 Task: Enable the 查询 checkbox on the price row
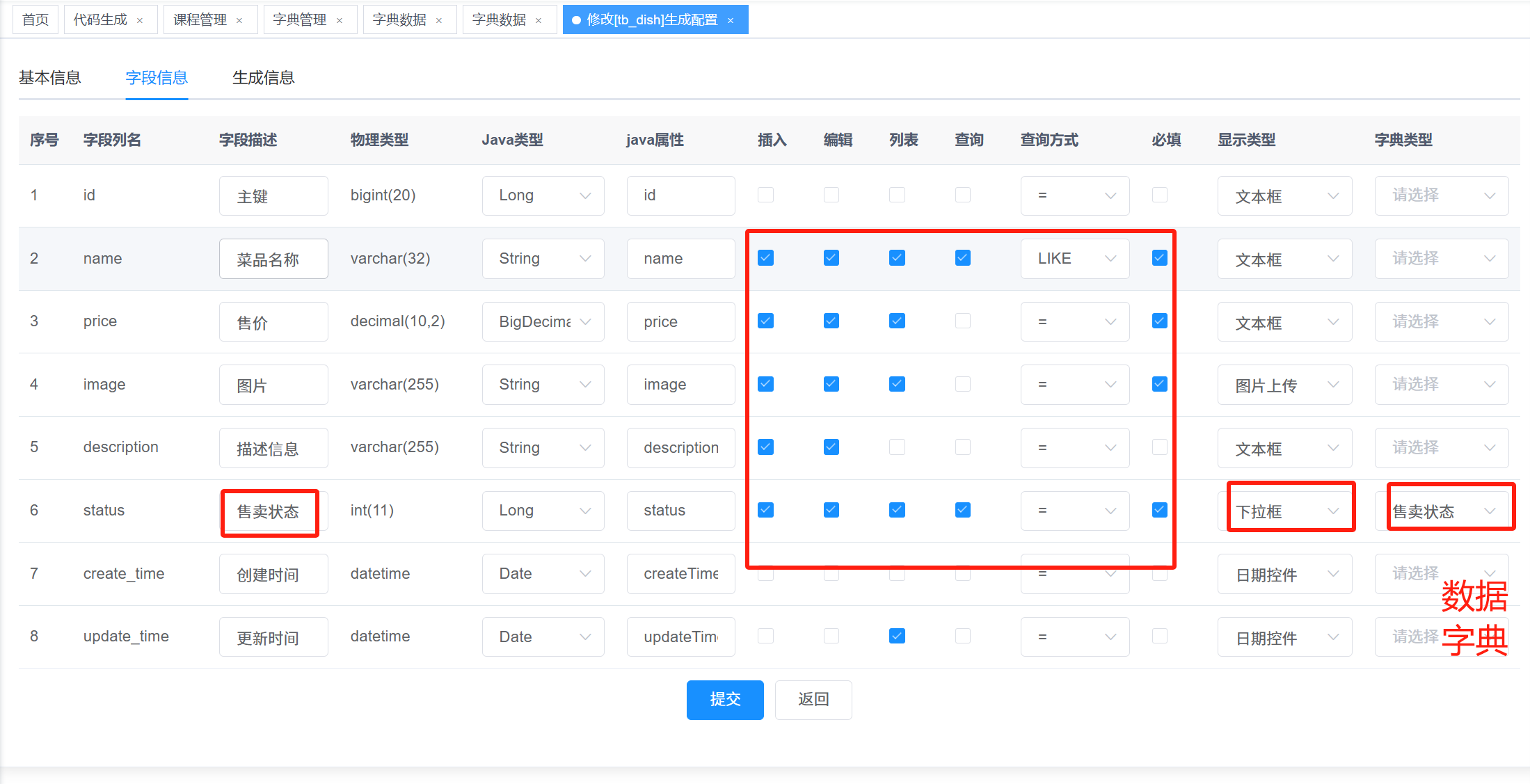(x=963, y=321)
